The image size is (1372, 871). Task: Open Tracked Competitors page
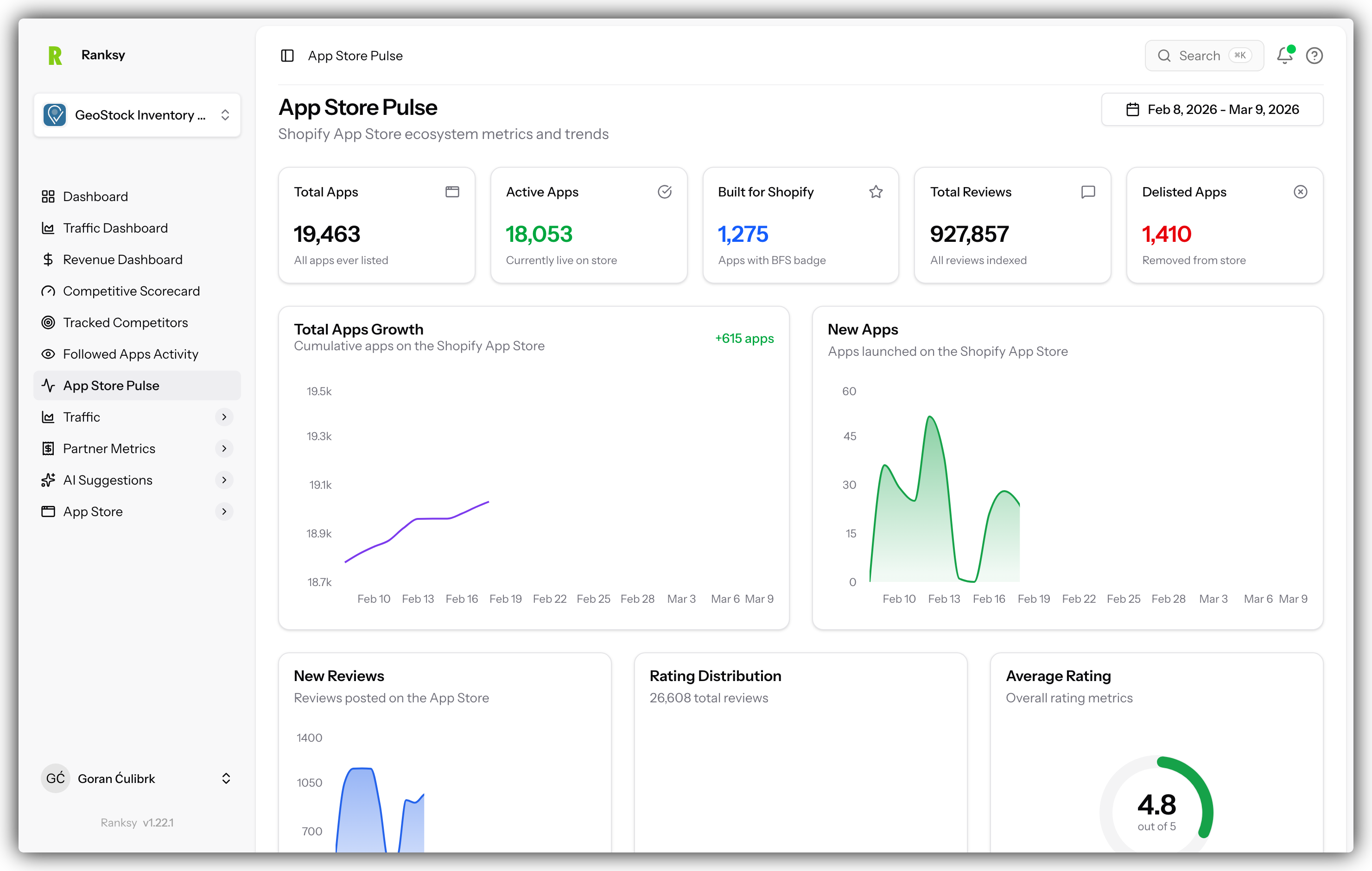[137, 322]
